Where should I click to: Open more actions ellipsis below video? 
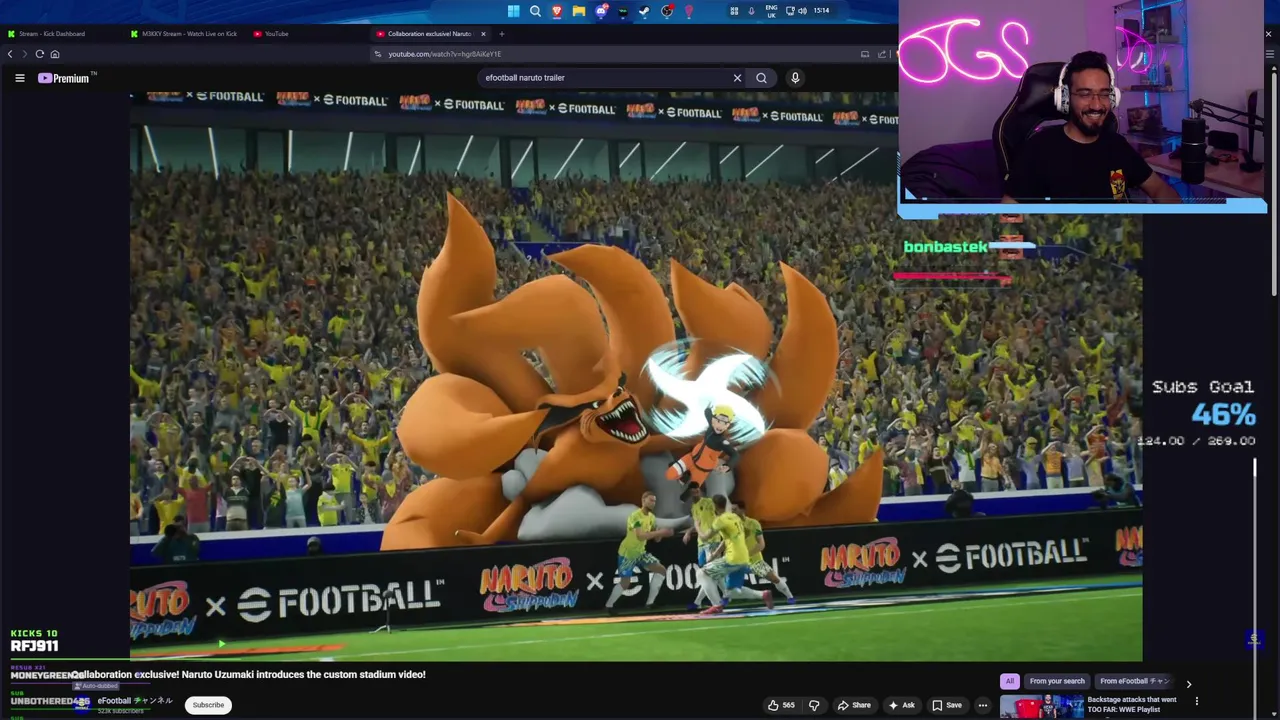tap(982, 705)
